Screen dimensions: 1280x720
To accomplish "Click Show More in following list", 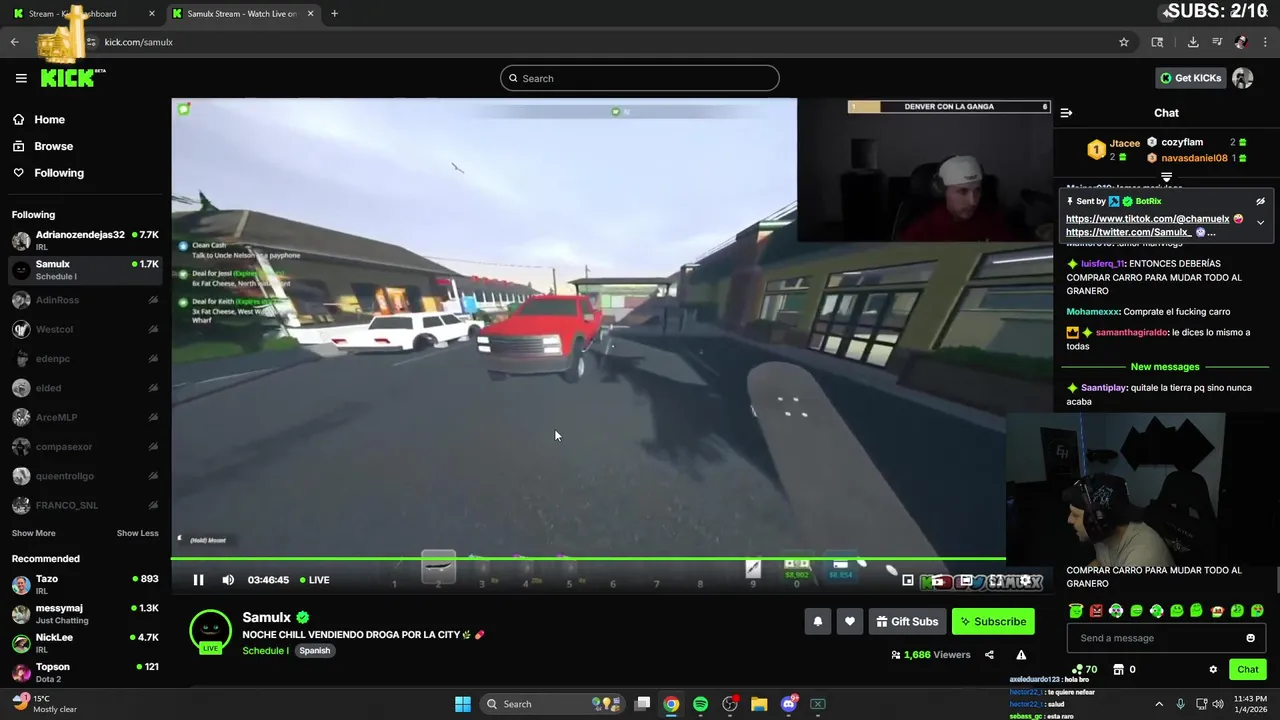I will [33, 533].
